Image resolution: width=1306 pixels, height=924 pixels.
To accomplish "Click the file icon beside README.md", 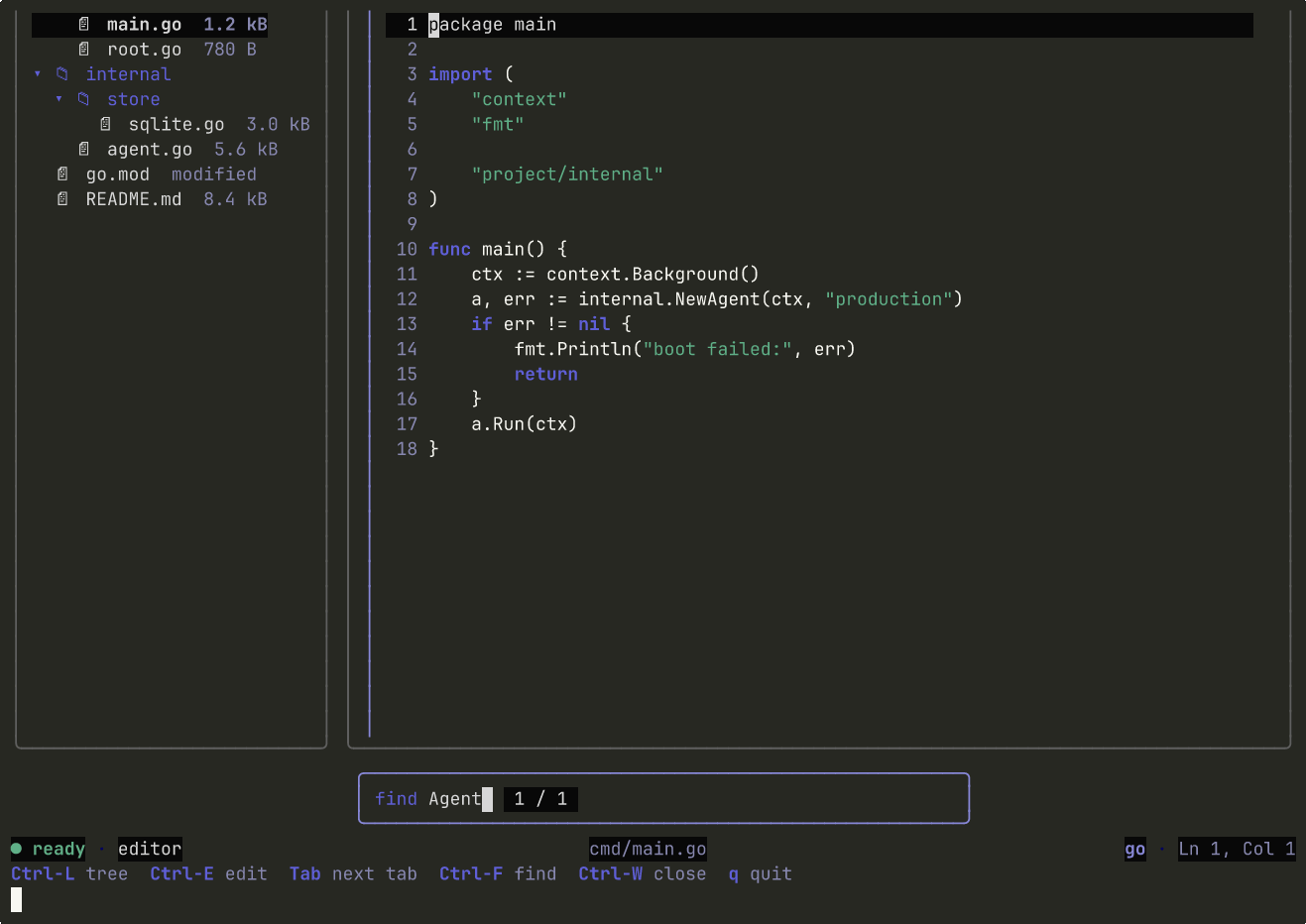I will tap(62, 199).
